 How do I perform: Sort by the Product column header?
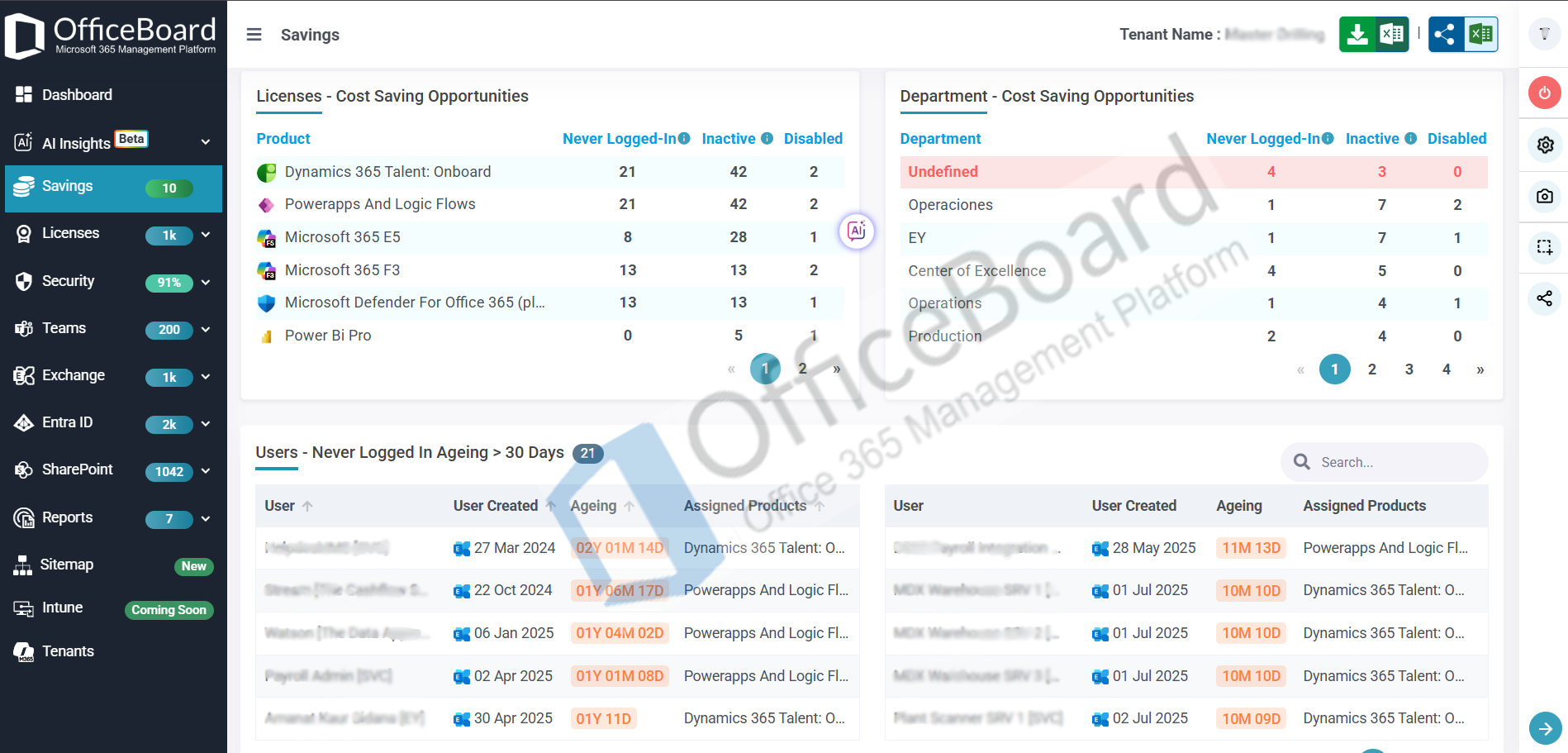point(283,139)
